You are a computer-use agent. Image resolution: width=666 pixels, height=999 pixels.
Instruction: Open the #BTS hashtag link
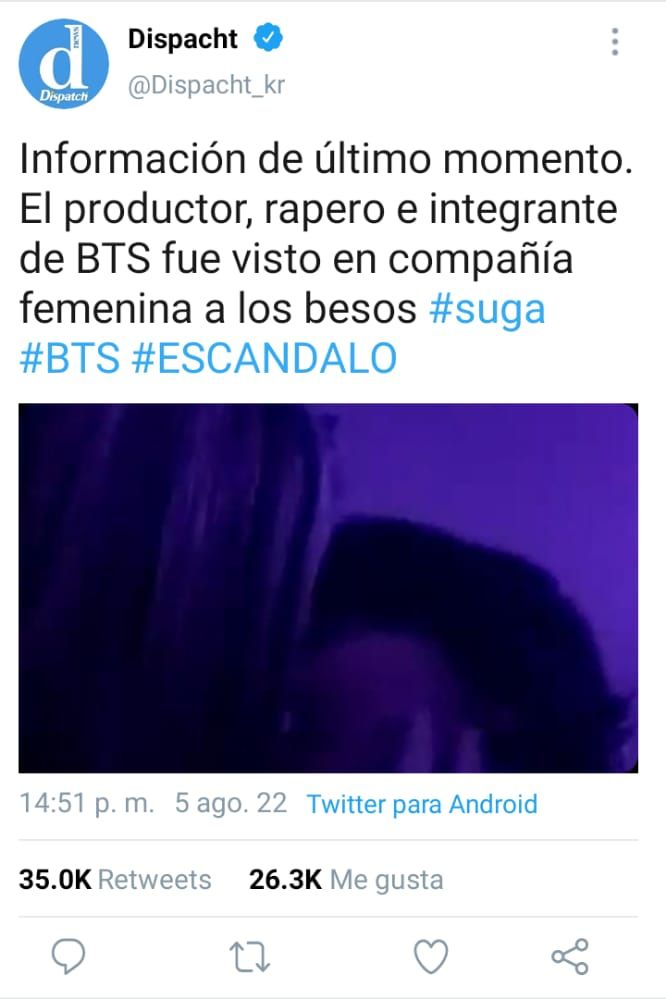(x=69, y=358)
